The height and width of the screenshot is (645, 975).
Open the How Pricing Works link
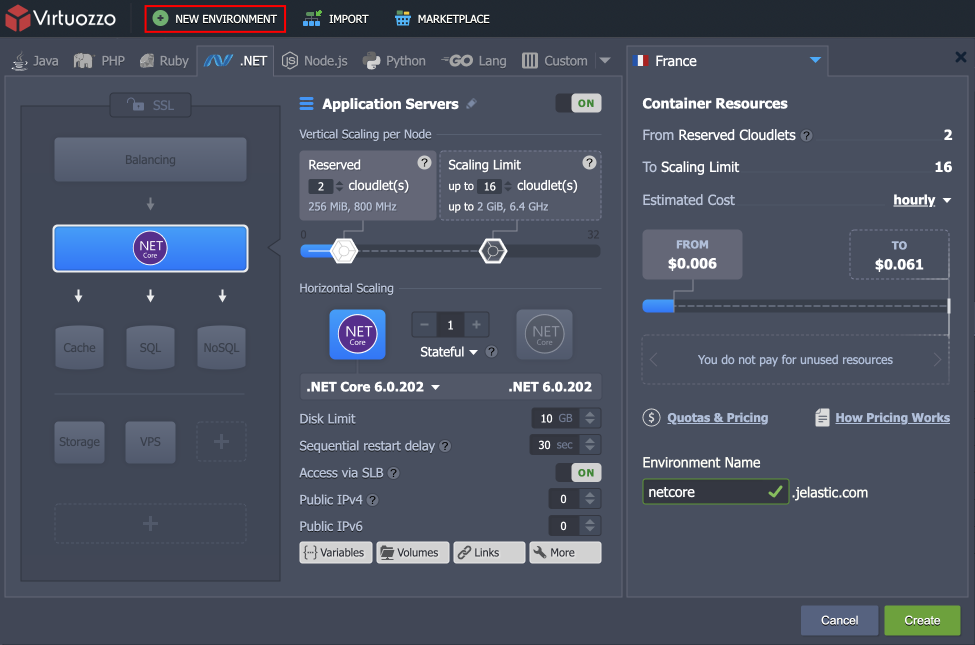891,417
